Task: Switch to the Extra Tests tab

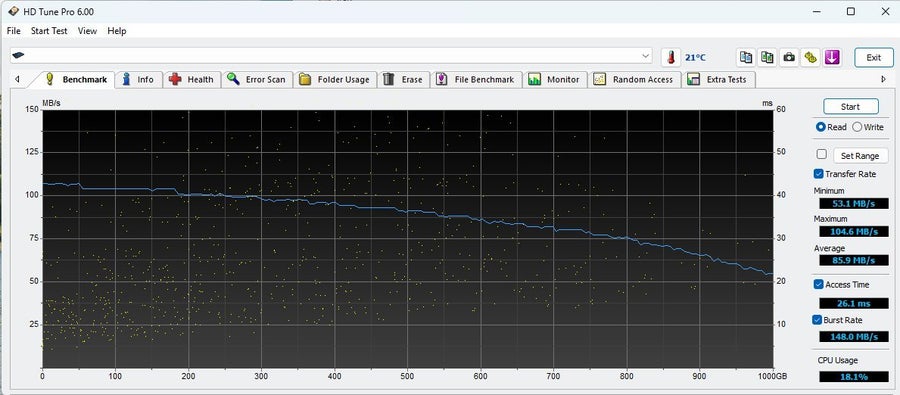Action: pyautogui.click(x=719, y=80)
